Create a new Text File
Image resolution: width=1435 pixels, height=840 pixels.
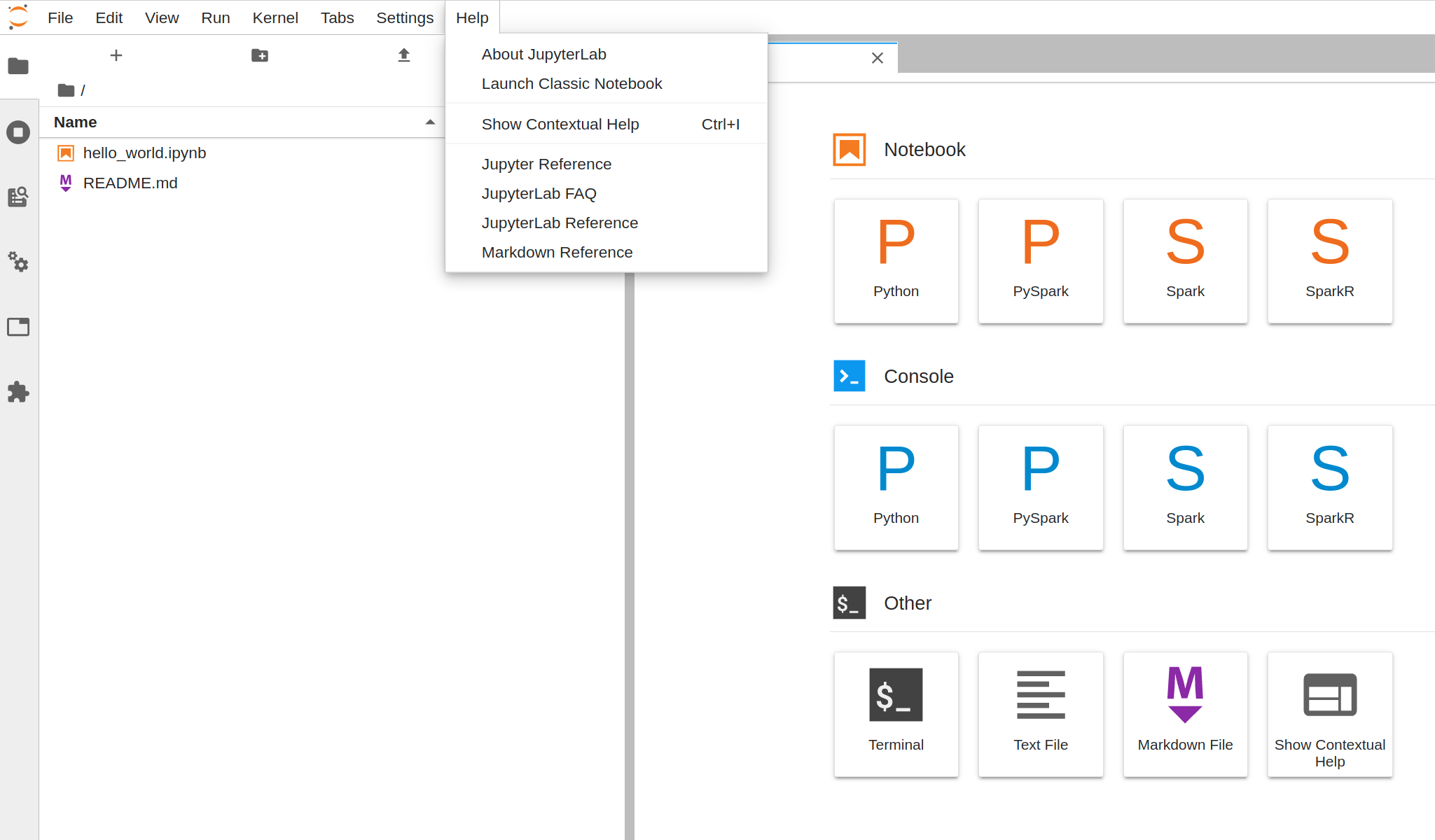[1041, 715]
